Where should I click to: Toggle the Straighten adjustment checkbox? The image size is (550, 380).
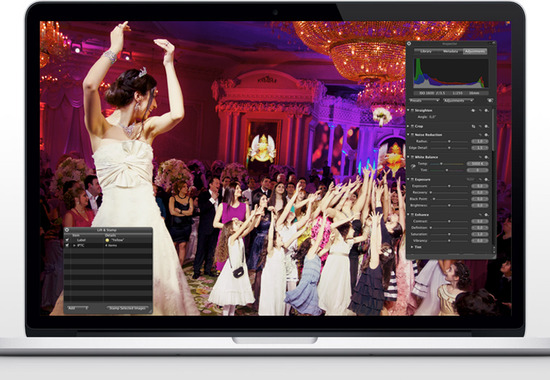(412, 110)
